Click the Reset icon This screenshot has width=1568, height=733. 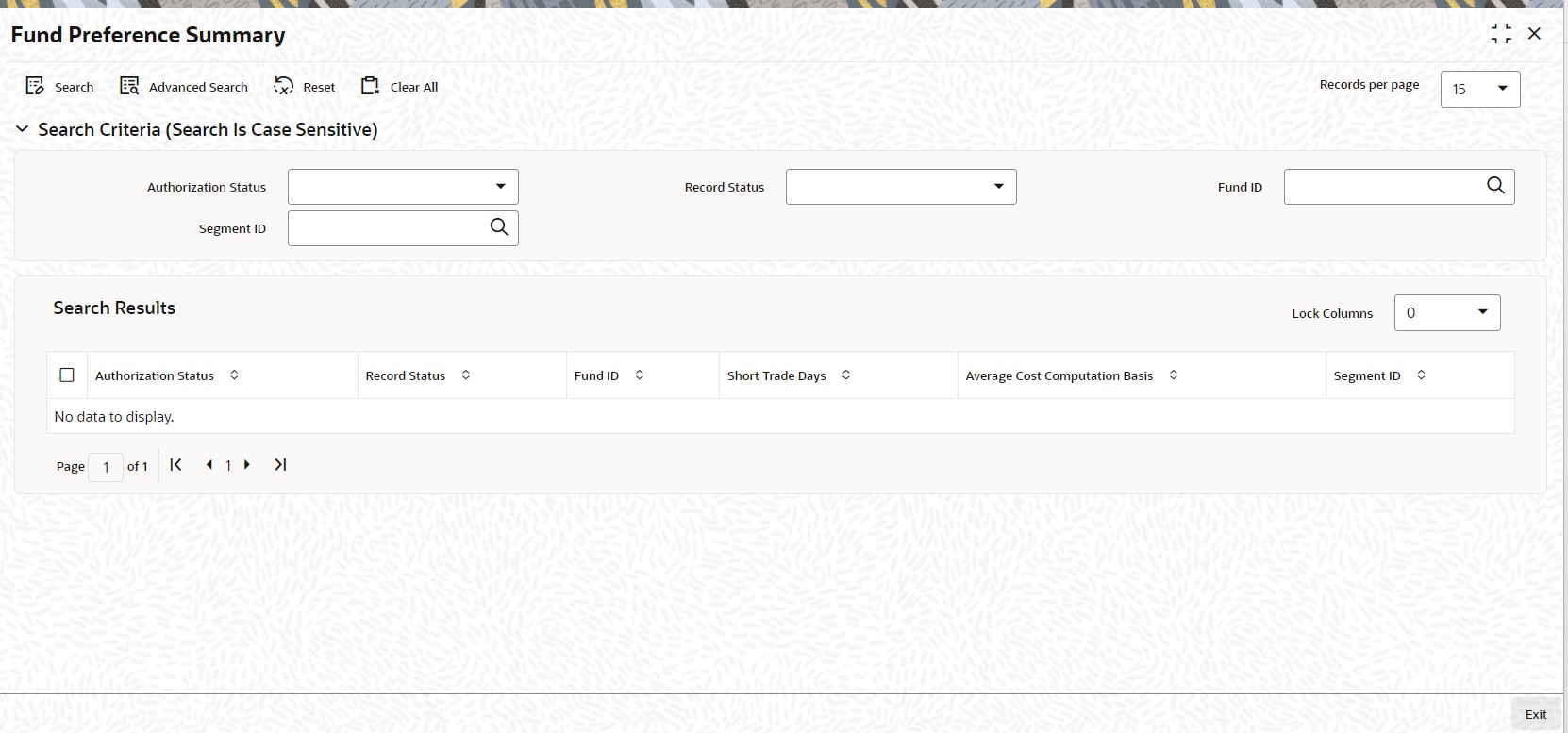point(283,86)
